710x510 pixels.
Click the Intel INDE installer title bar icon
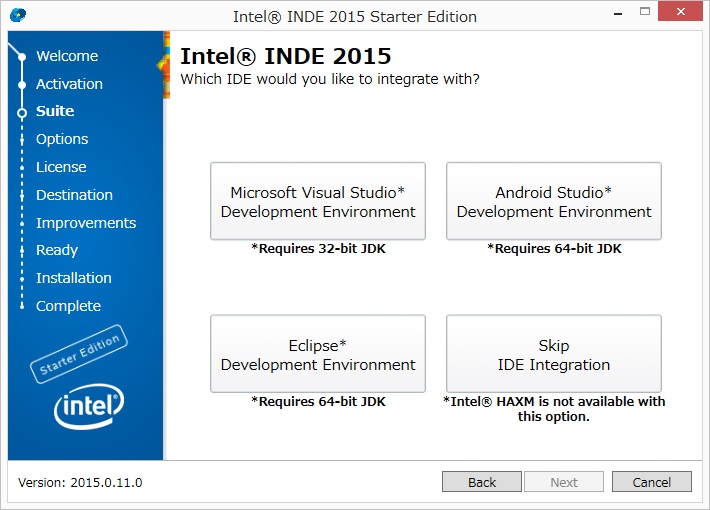click(x=18, y=16)
